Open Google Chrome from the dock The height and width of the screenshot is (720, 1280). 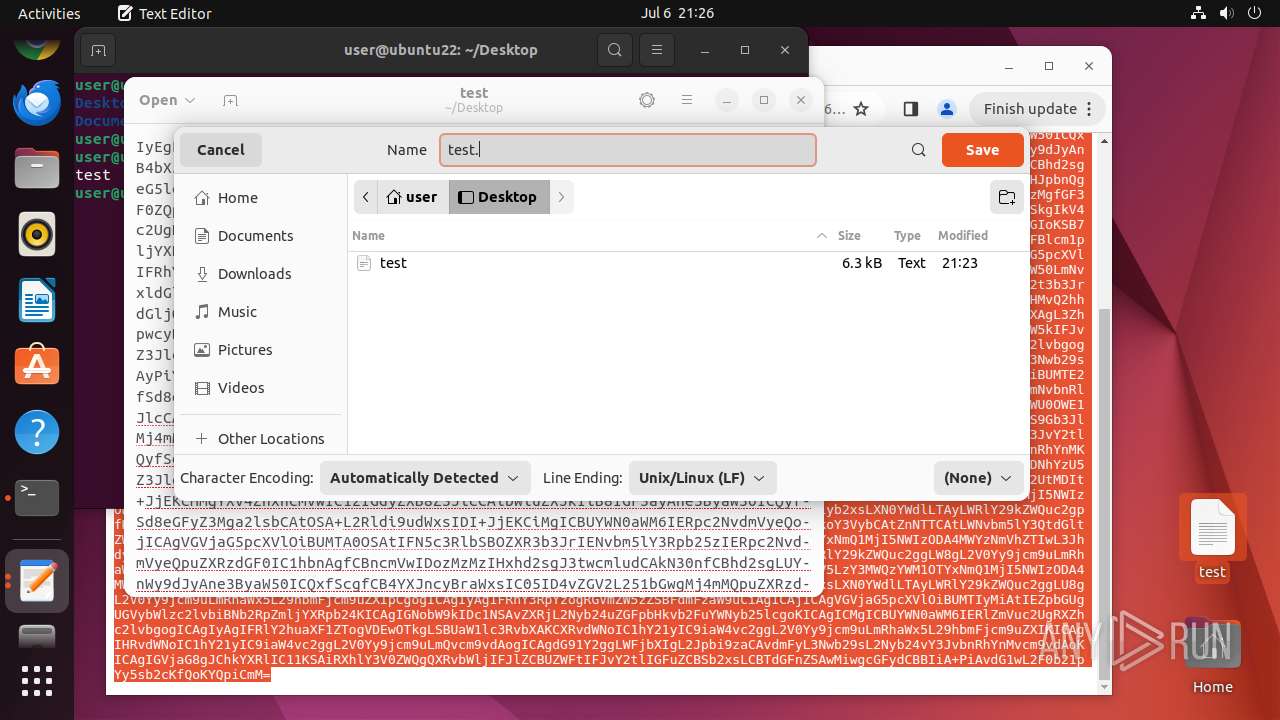[37, 45]
